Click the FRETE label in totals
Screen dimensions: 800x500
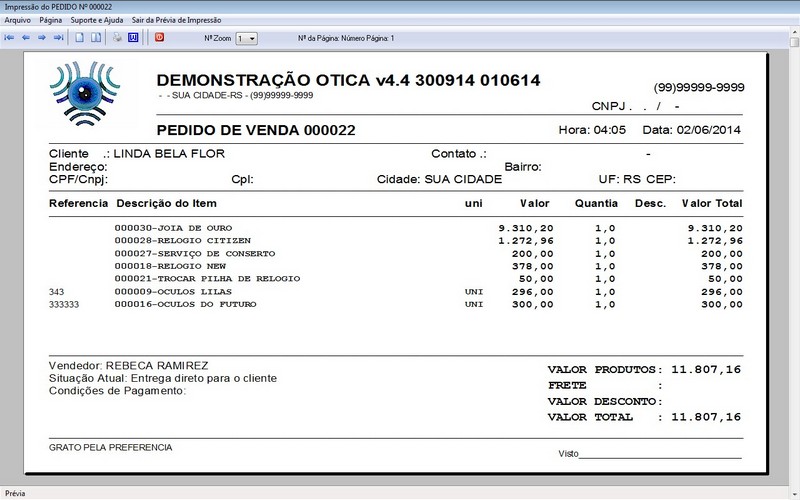tap(567, 385)
